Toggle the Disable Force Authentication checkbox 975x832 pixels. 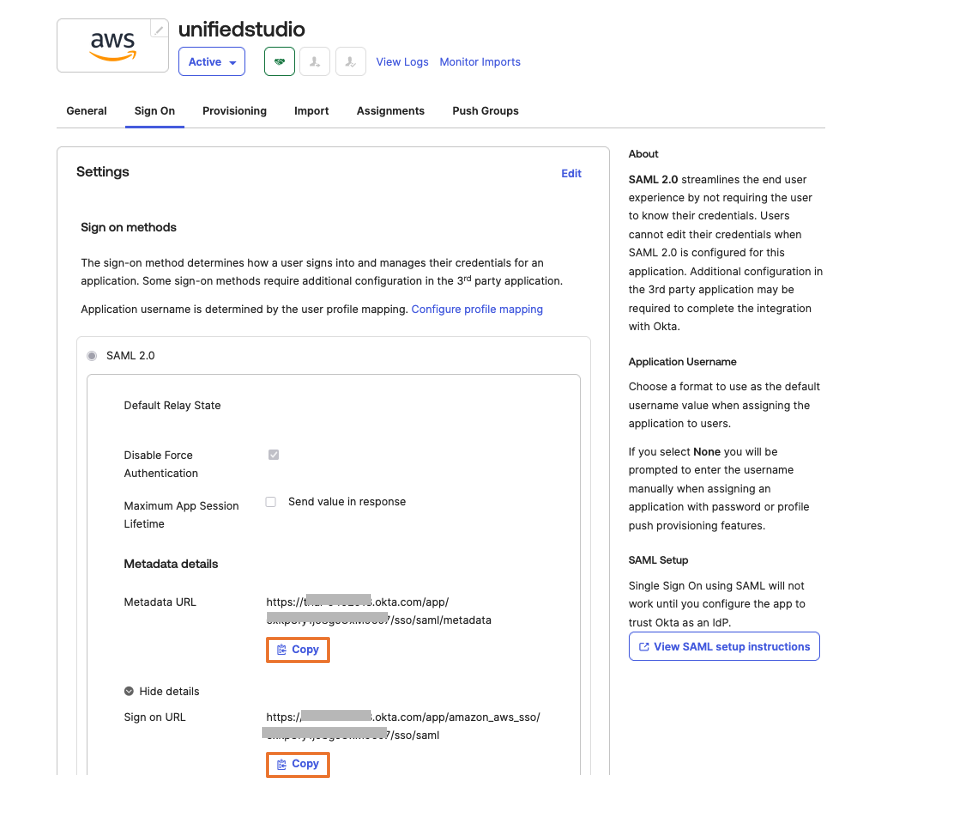click(x=274, y=455)
